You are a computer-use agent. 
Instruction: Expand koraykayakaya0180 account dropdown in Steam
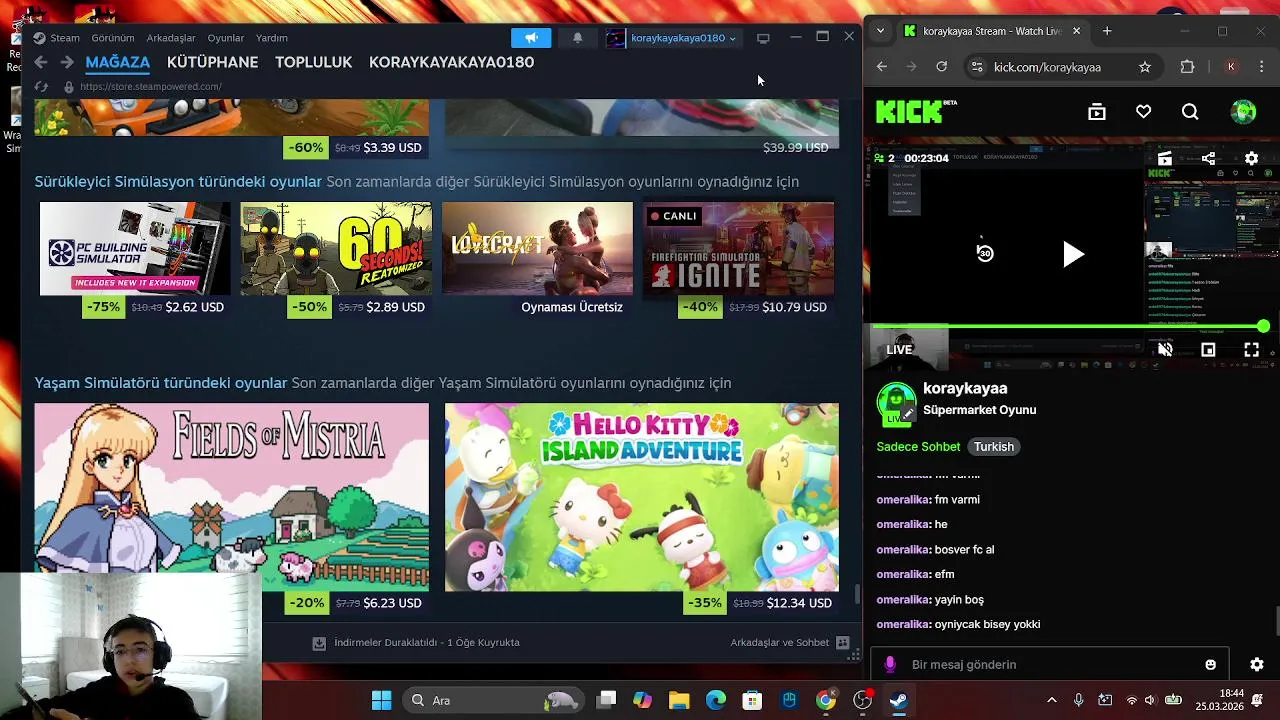(732, 38)
